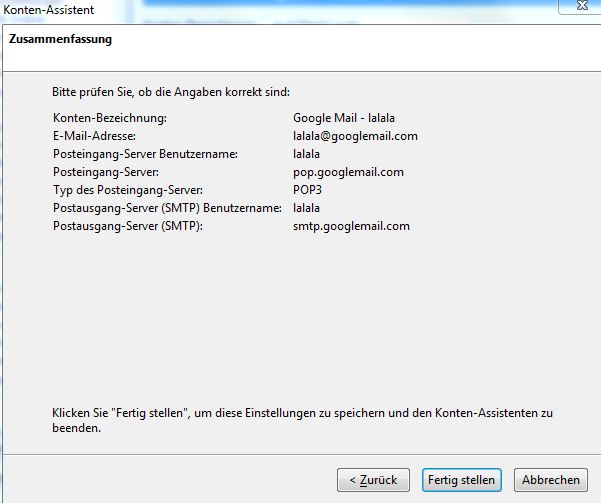Viewport: 601px width, 503px height.
Task: Cancel the wizard with Abbrechen
Action: pyautogui.click(x=550, y=480)
